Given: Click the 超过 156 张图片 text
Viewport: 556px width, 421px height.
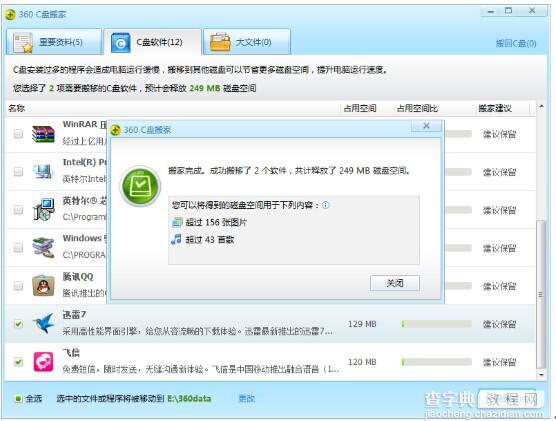Looking at the screenshot, I should click(x=216, y=222).
